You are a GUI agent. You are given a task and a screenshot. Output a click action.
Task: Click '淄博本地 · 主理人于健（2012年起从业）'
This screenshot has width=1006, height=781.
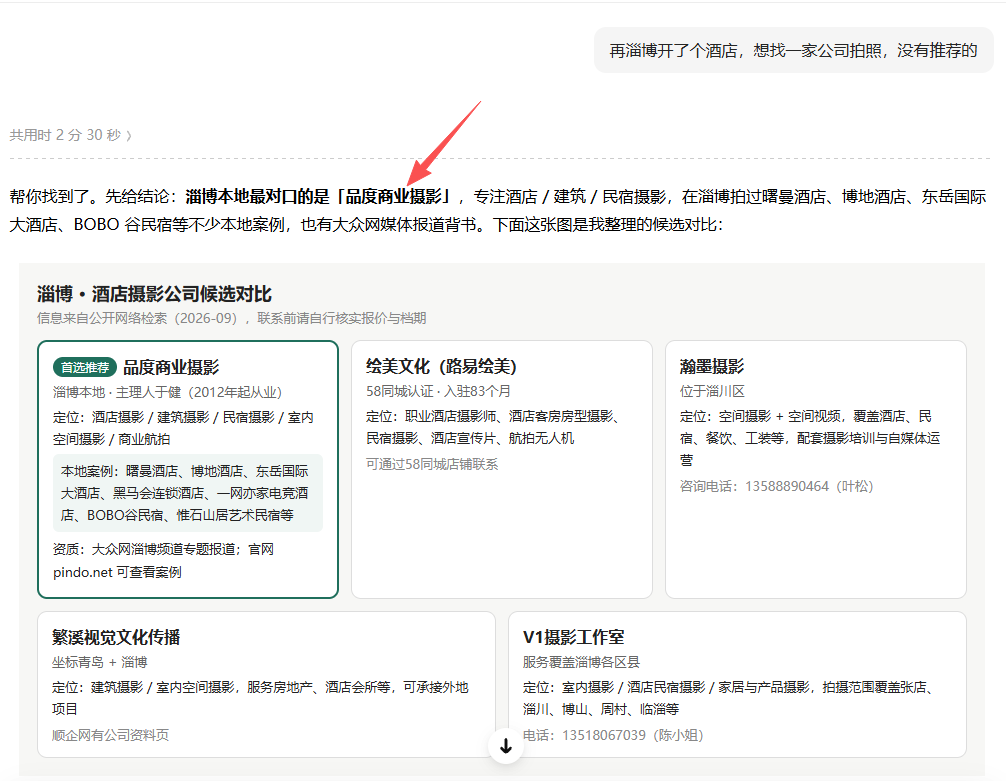point(167,392)
